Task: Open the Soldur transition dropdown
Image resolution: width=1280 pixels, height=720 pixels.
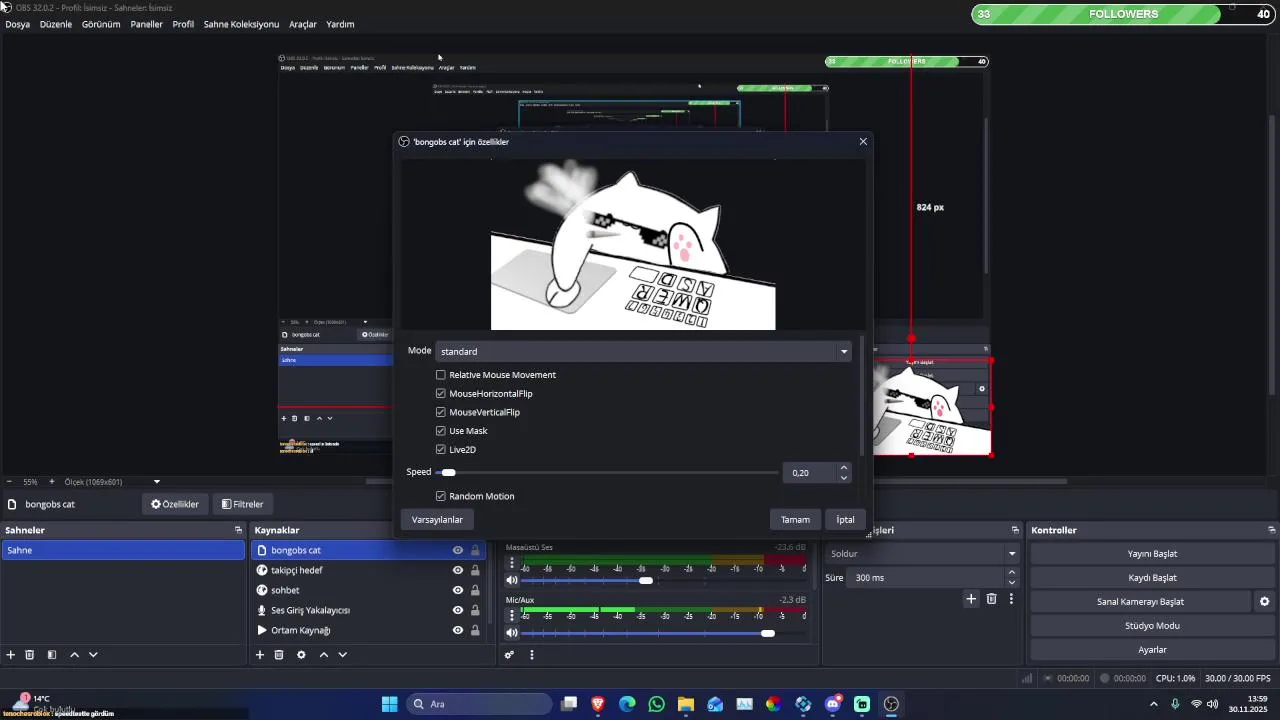Action: click(922, 553)
